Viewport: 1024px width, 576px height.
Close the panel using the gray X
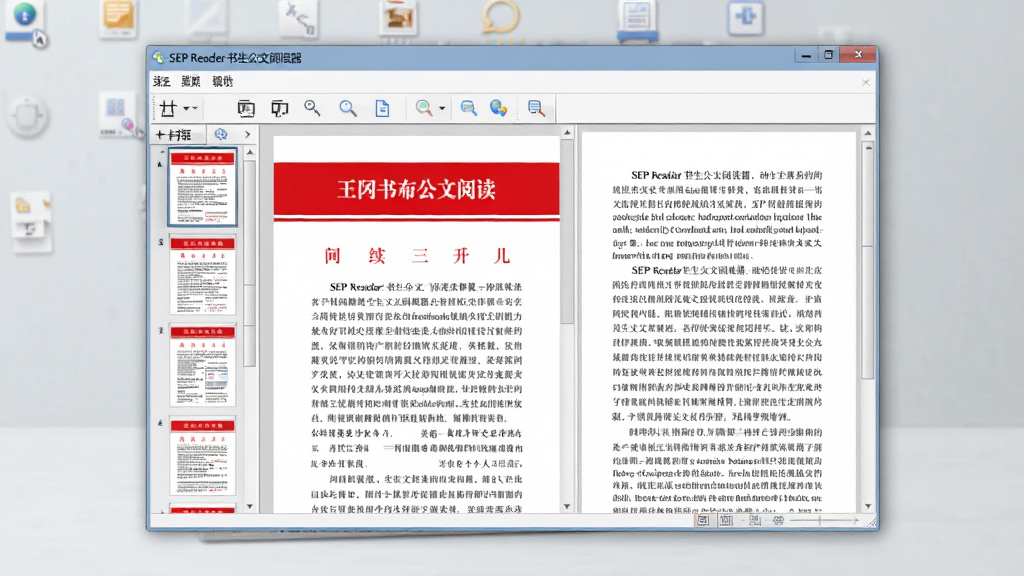click(x=866, y=82)
